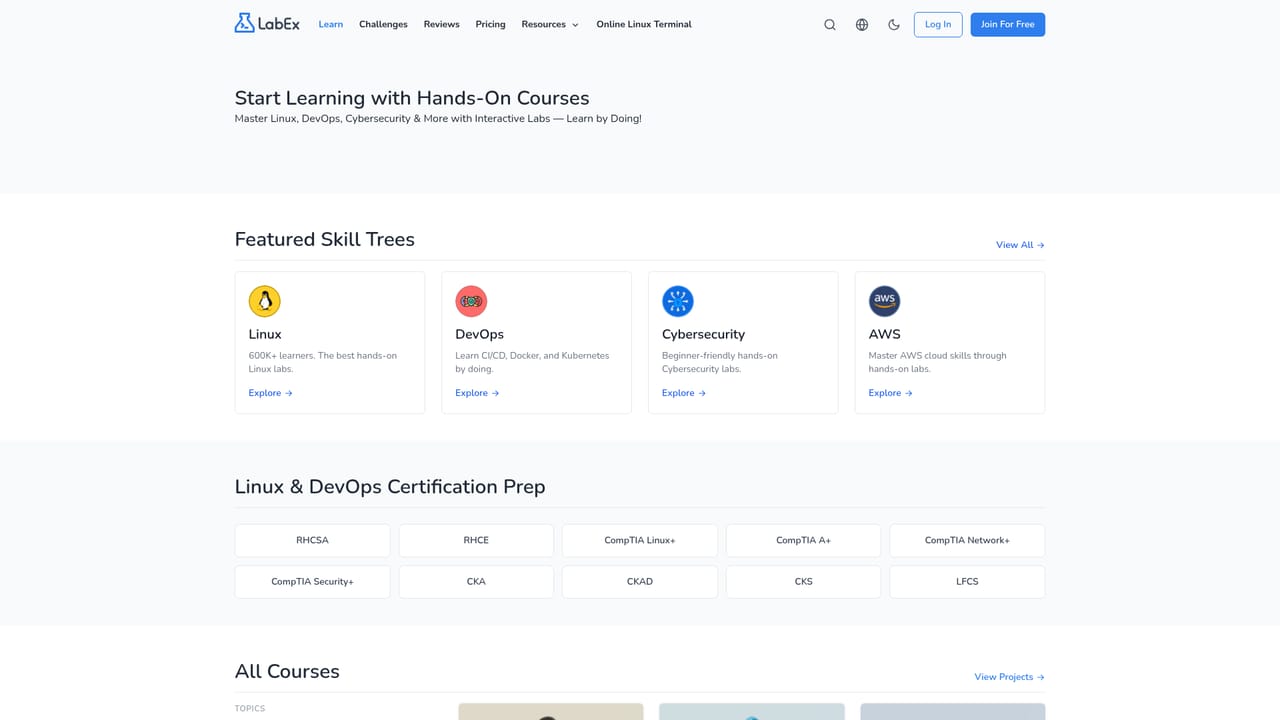Click the Start Learning with Hands-On Courses heading
The width and height of the screenshot is (1280, 720).
[412, 98]
